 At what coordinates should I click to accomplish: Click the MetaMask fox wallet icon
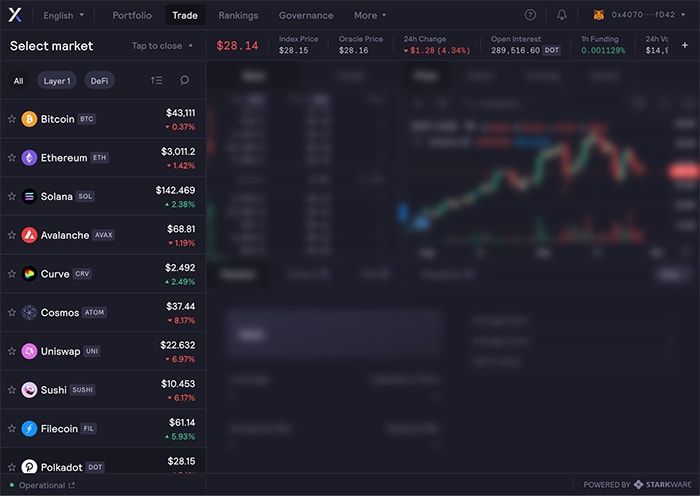(x=599, y=15)
